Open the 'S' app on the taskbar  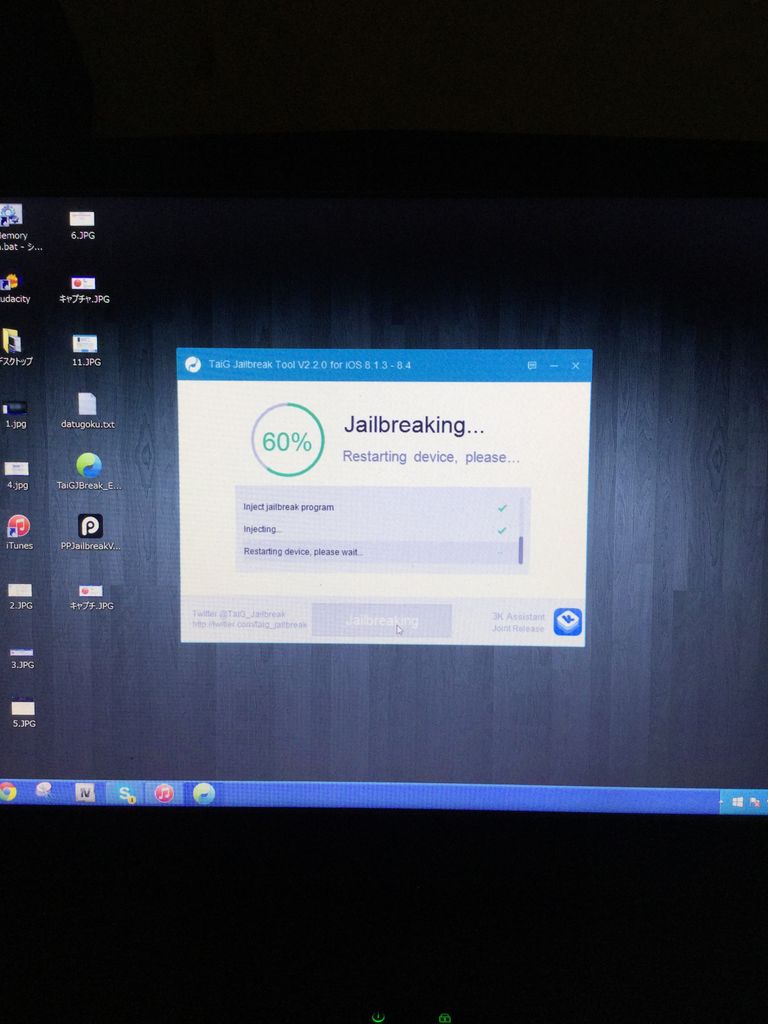point(125,793)
